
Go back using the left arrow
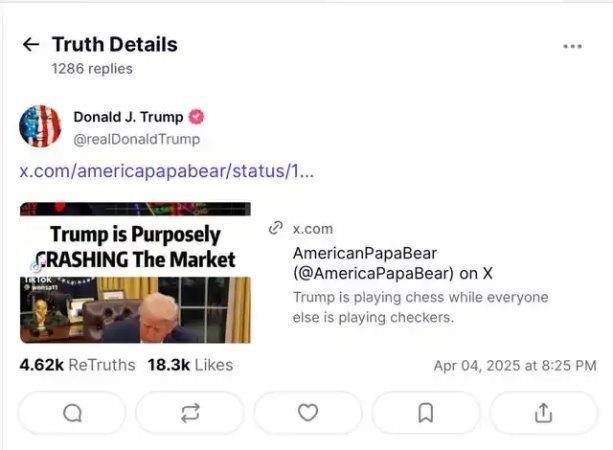coord(31,45)
